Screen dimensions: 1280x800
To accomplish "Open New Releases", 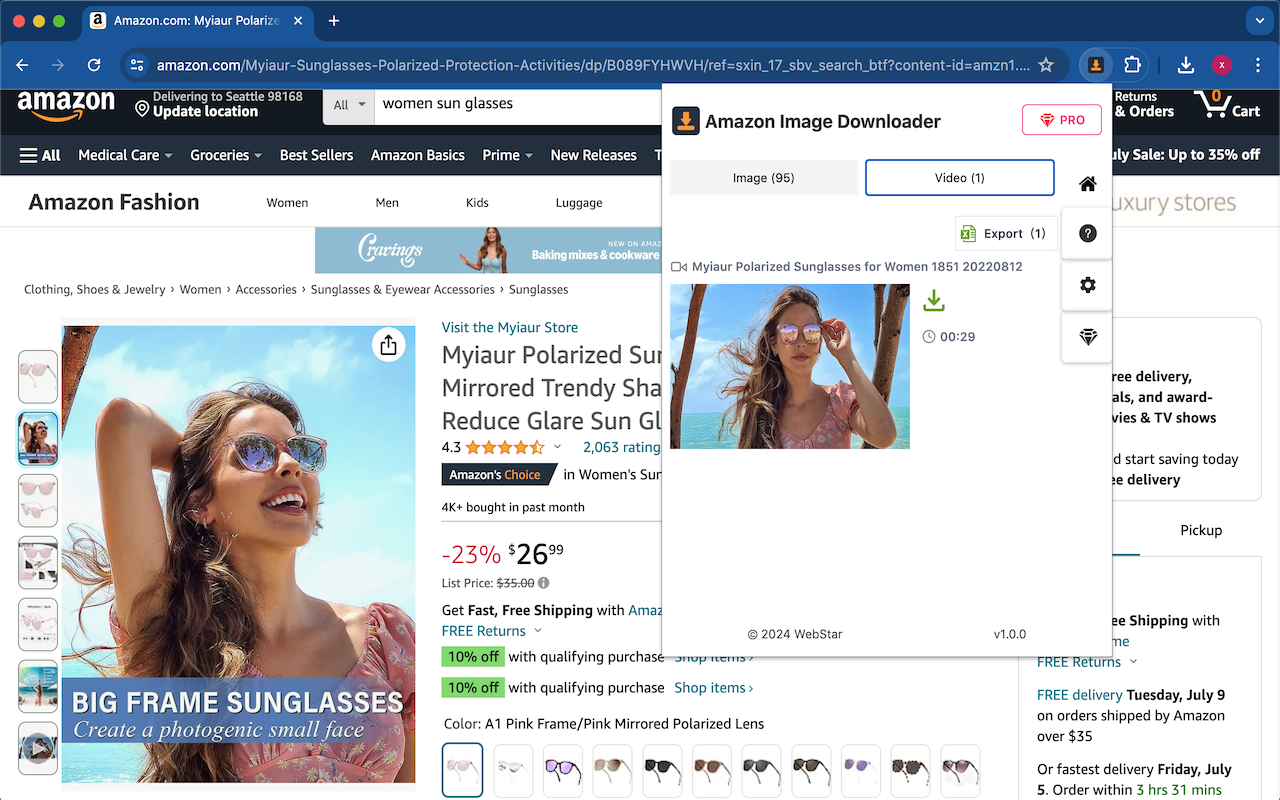I will pos(593,155).
